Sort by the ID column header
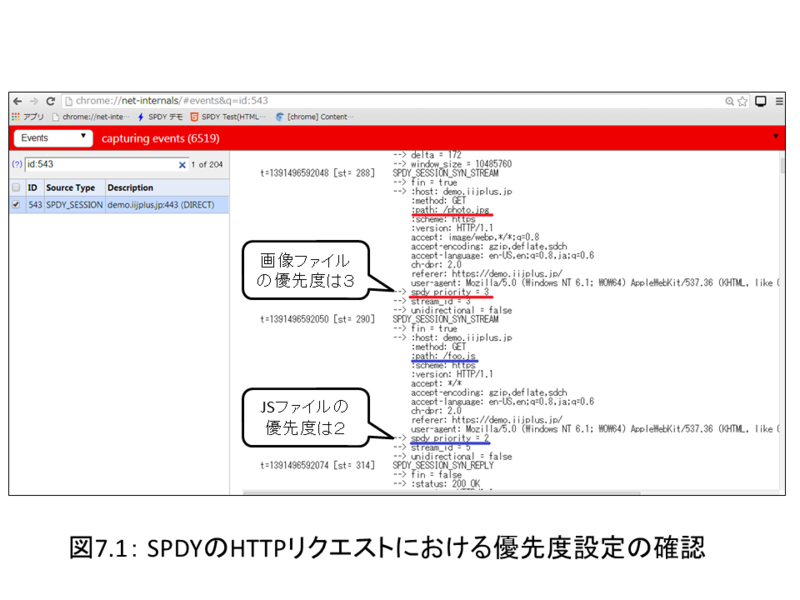The width and height of the screenshot is (800, 600). (x=33, y=188)
